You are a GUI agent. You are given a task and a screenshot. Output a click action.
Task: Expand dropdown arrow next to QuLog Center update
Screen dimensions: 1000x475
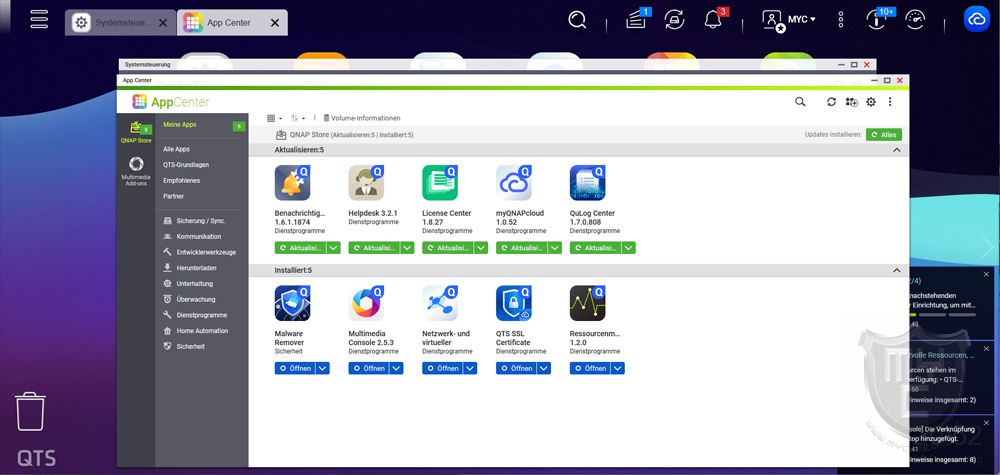tap(629, 248)
